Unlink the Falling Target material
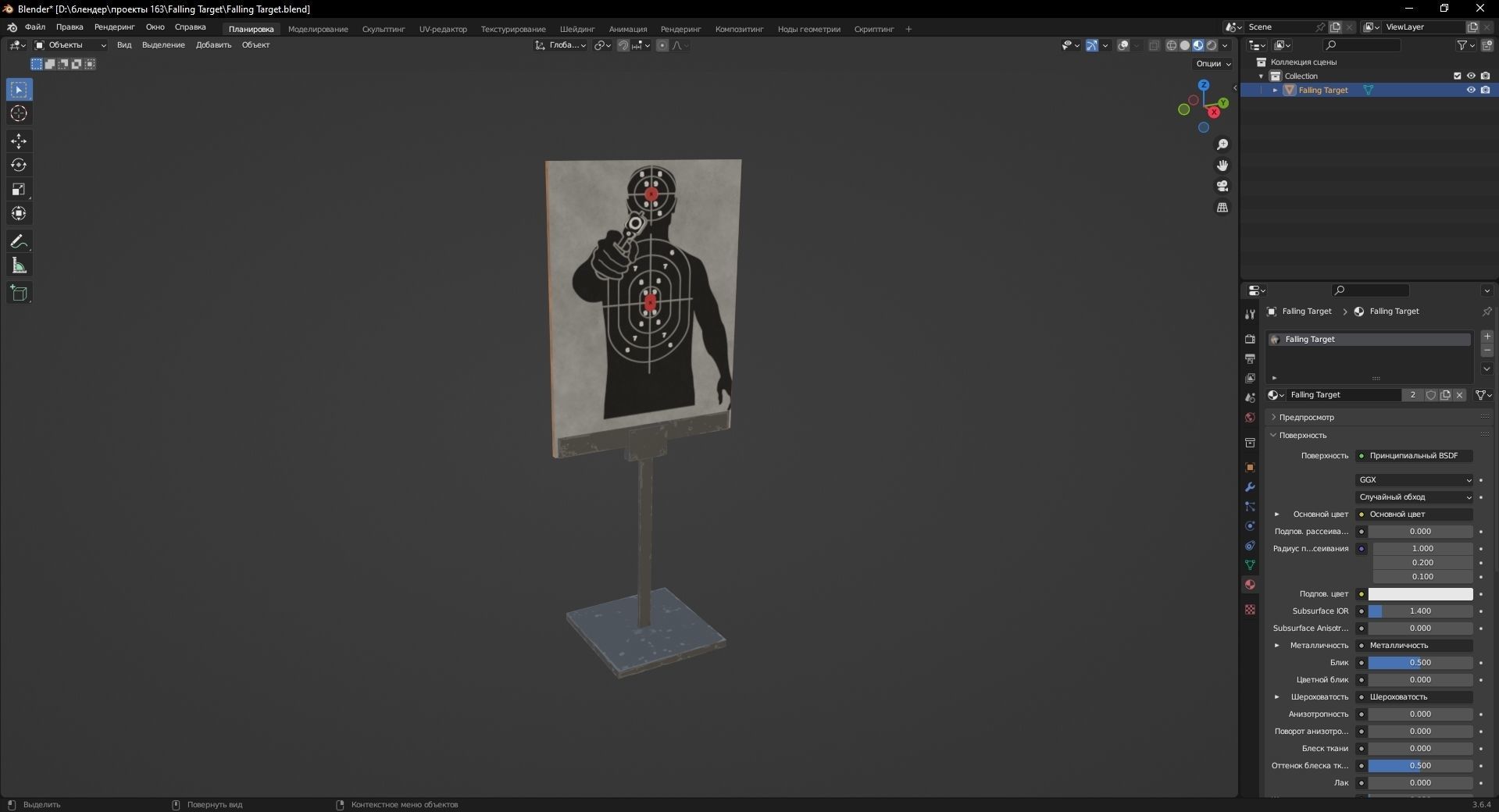This screenshot has width=1499, height=812. pyautogui.click(x=1459, y=395)
